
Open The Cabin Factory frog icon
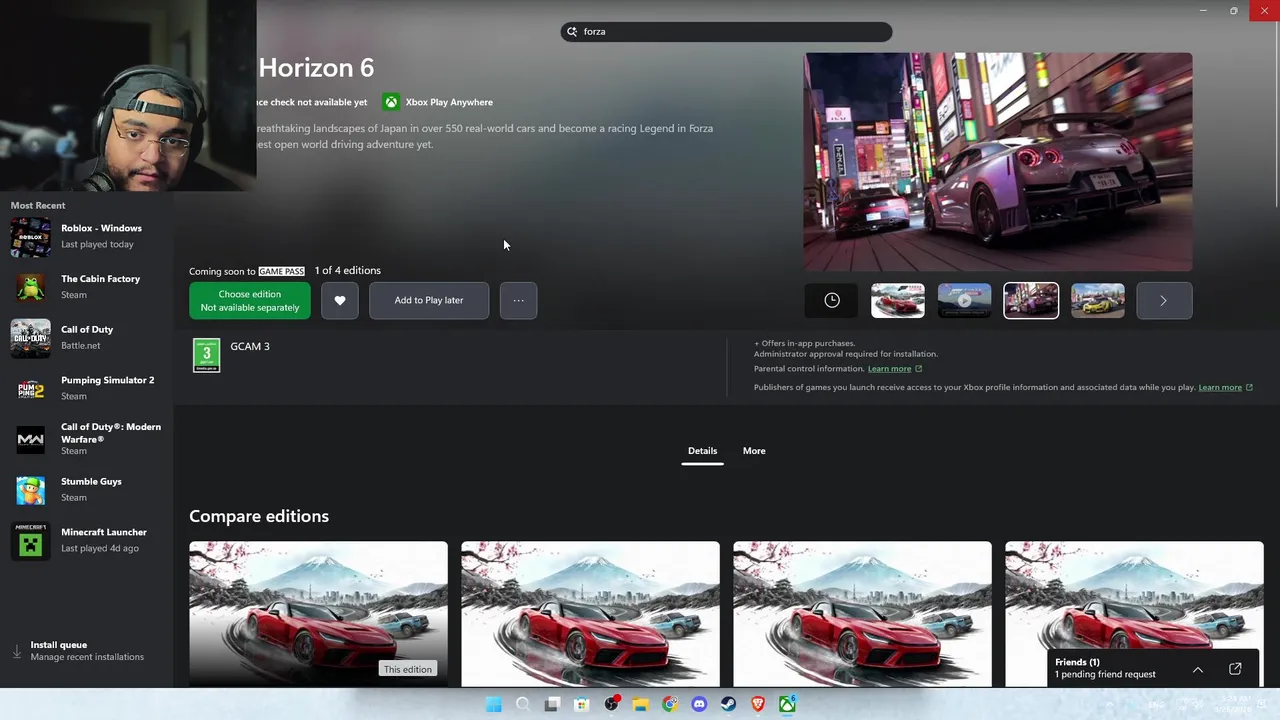[30, 287]
